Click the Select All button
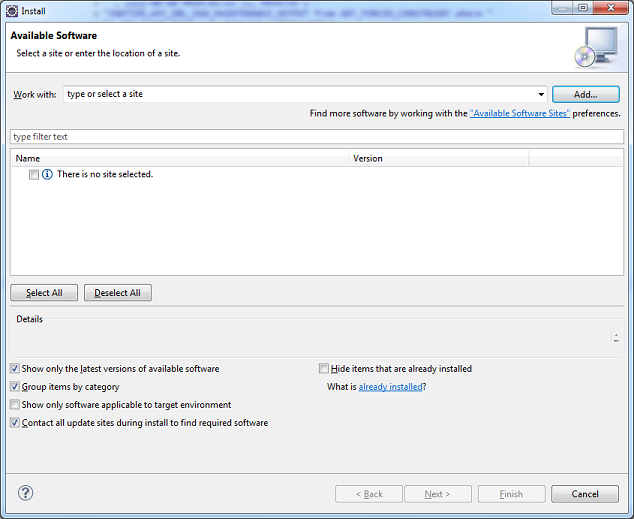This screenshot has width=634, height=519. click(44, 293)
